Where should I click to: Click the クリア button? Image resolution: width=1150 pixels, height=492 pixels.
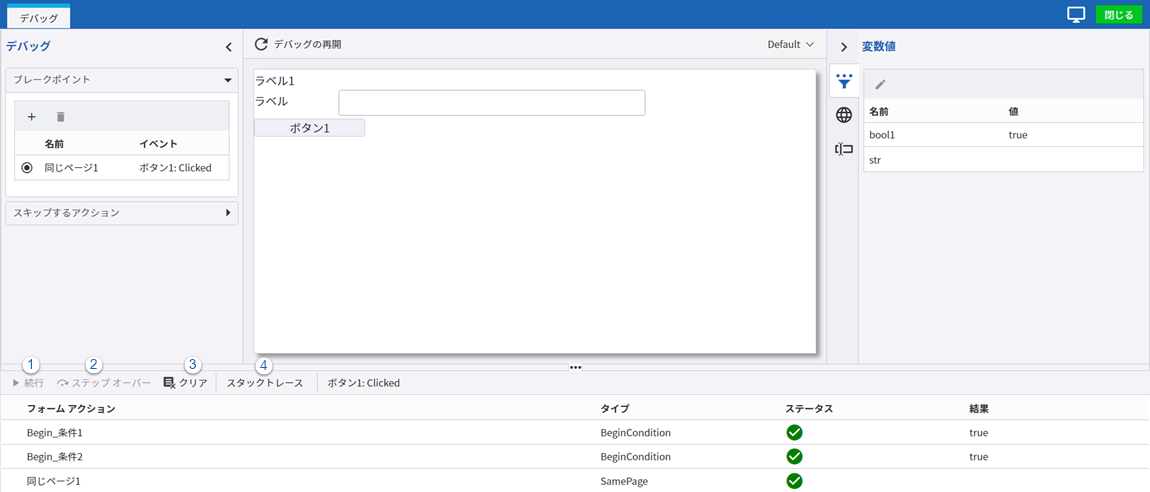point(185,383)
